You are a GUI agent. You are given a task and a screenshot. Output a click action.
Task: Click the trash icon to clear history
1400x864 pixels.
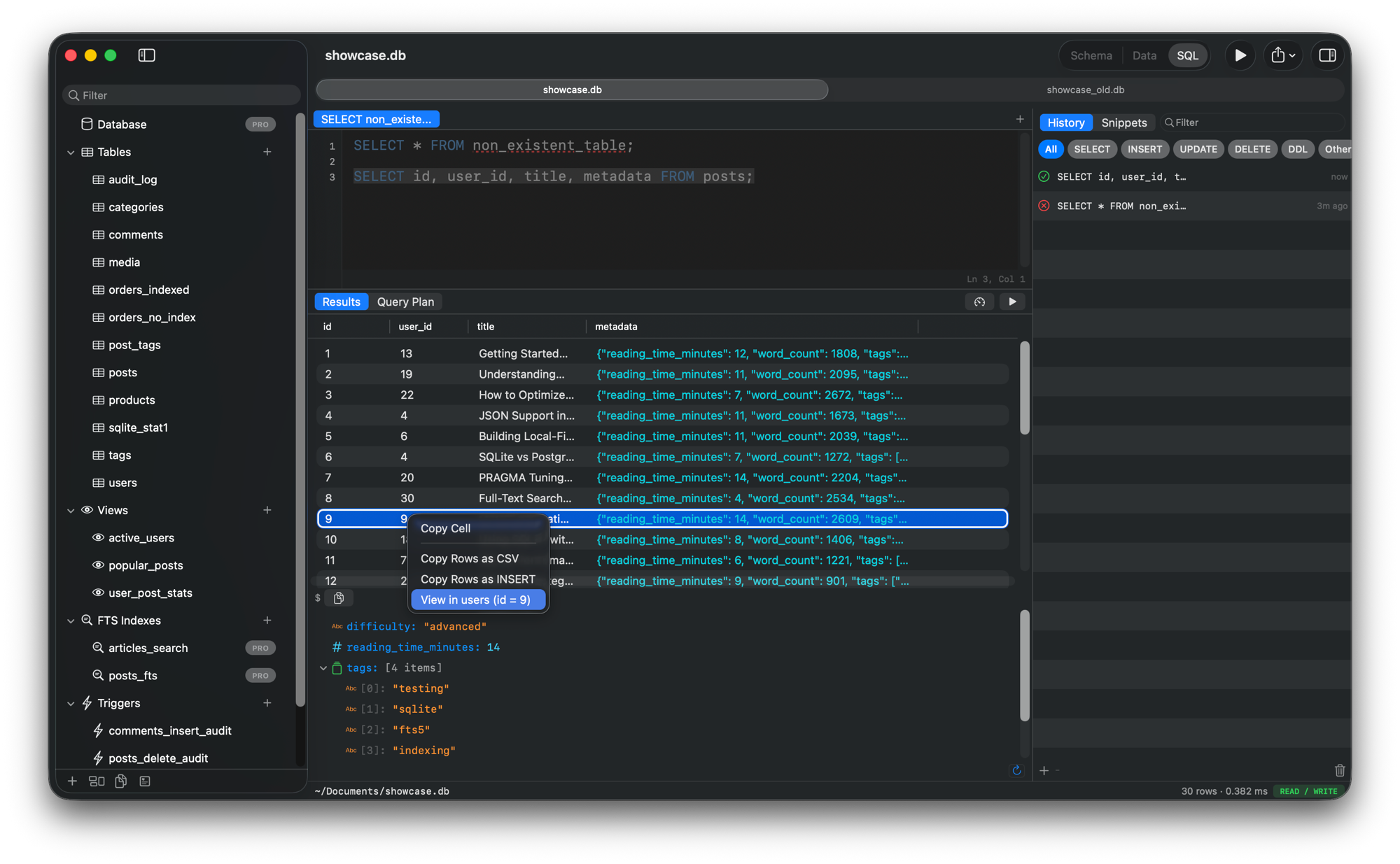tap(1339, 770)
